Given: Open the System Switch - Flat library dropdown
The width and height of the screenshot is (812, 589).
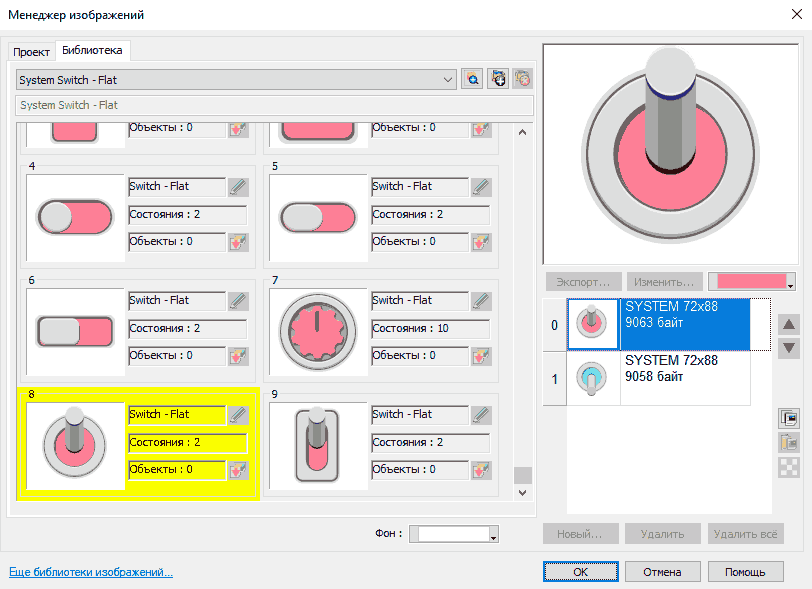Looking at the screenshot, I should coord(236,80).
